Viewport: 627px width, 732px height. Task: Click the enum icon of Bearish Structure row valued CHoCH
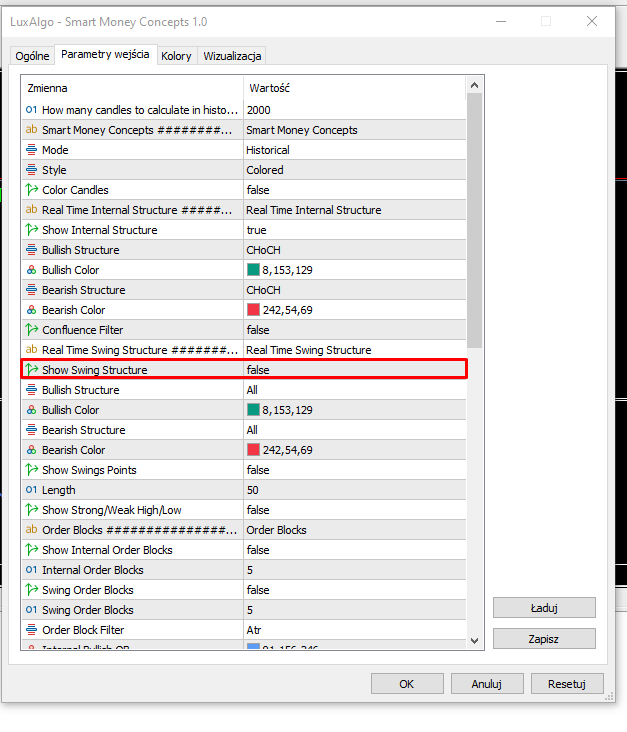[31, 290]
